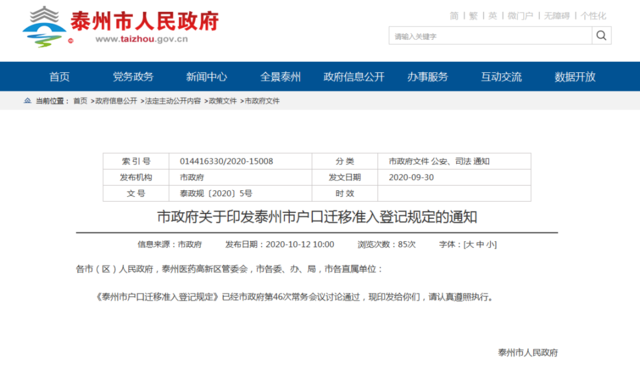The height and width of the screenshot is (370, 640).
Task: Click the article title 市政府关于印发泰州市户口迁移准入登记规定的通知
Action: [317, 217]
